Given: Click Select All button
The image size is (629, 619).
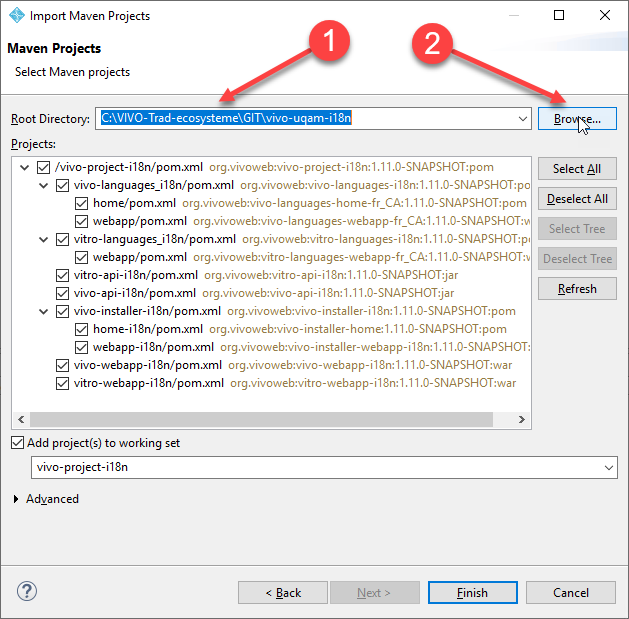Looking at the screenshot, I should point(577,168).
